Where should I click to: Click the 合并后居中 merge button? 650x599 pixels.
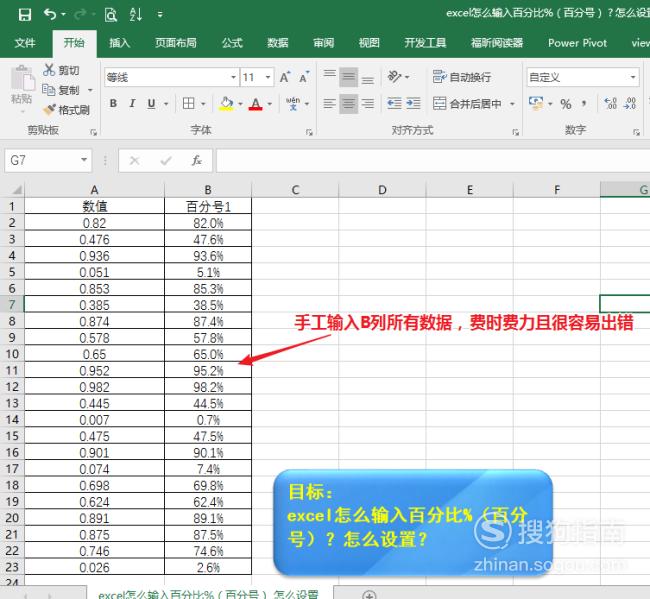[468, 104]
